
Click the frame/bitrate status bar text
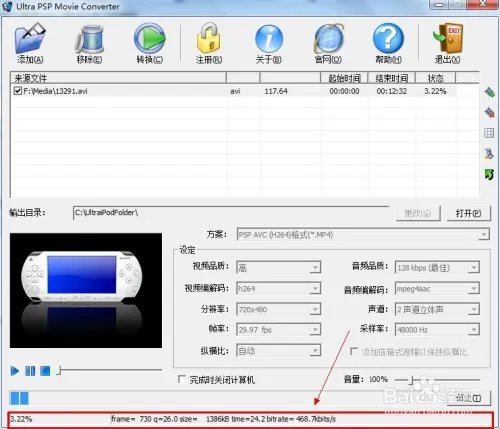(223, 419)
